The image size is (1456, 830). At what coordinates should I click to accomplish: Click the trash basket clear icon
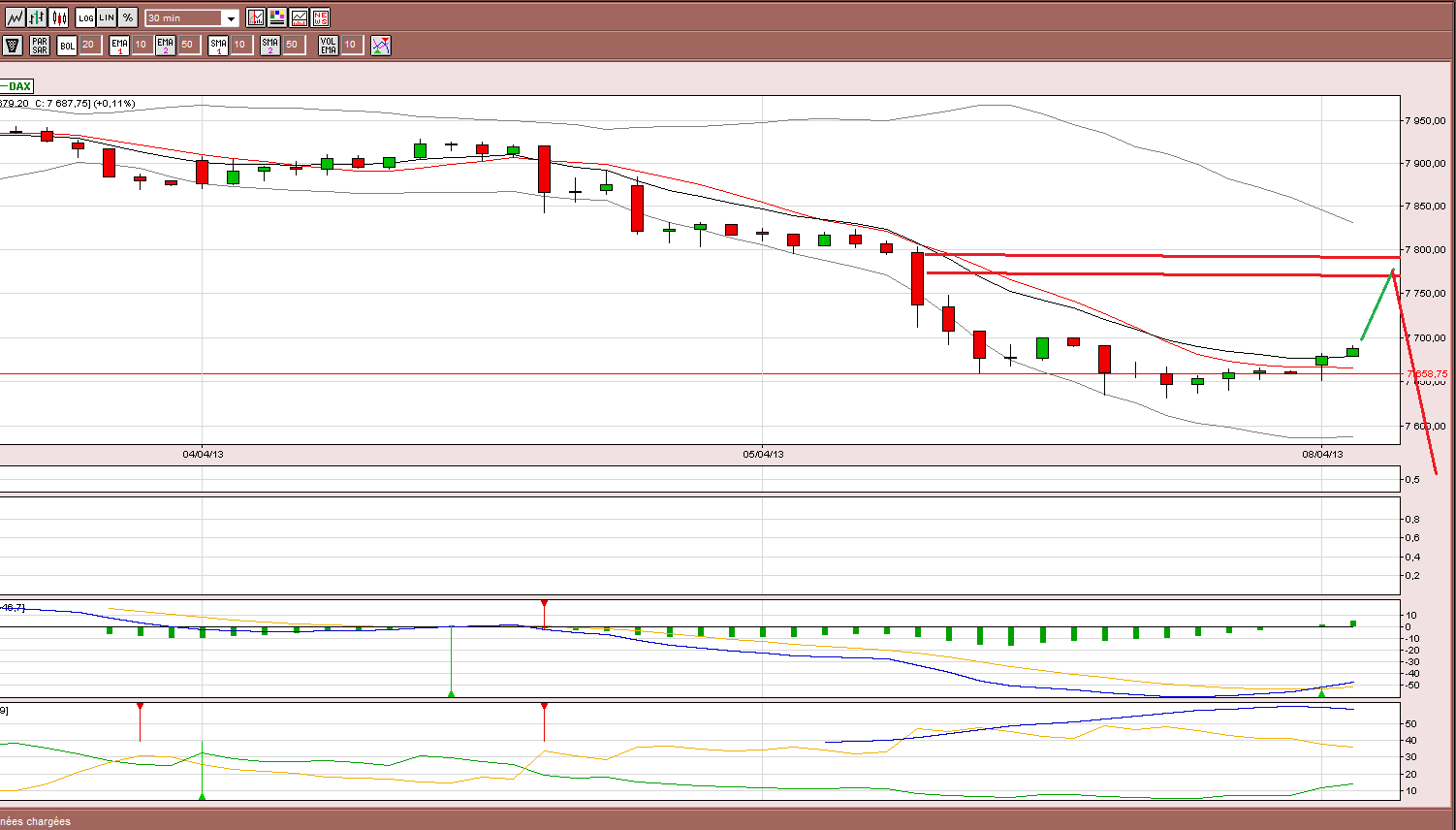(13, 45)
